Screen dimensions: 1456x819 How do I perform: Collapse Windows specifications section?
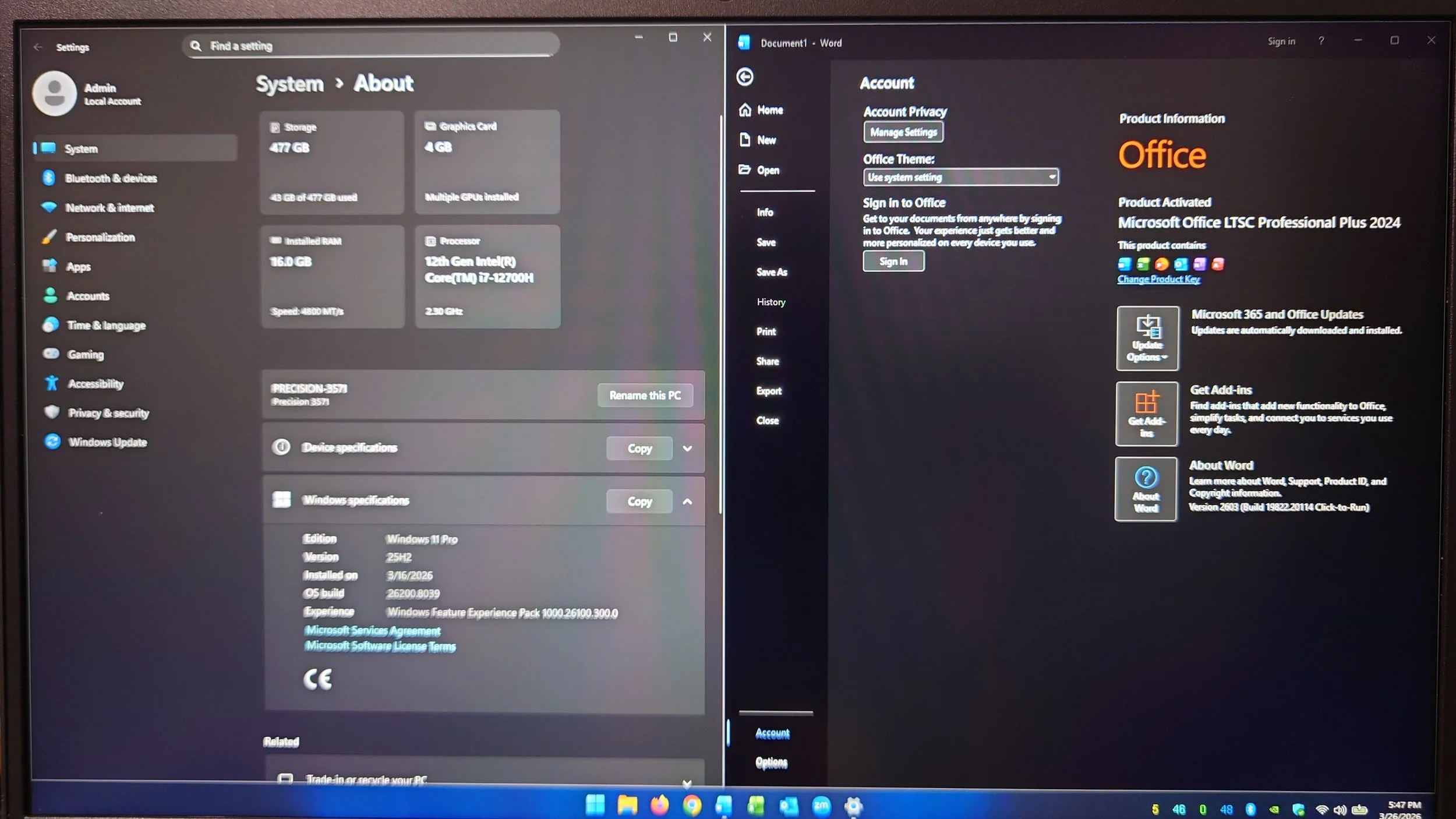(687, 502)
